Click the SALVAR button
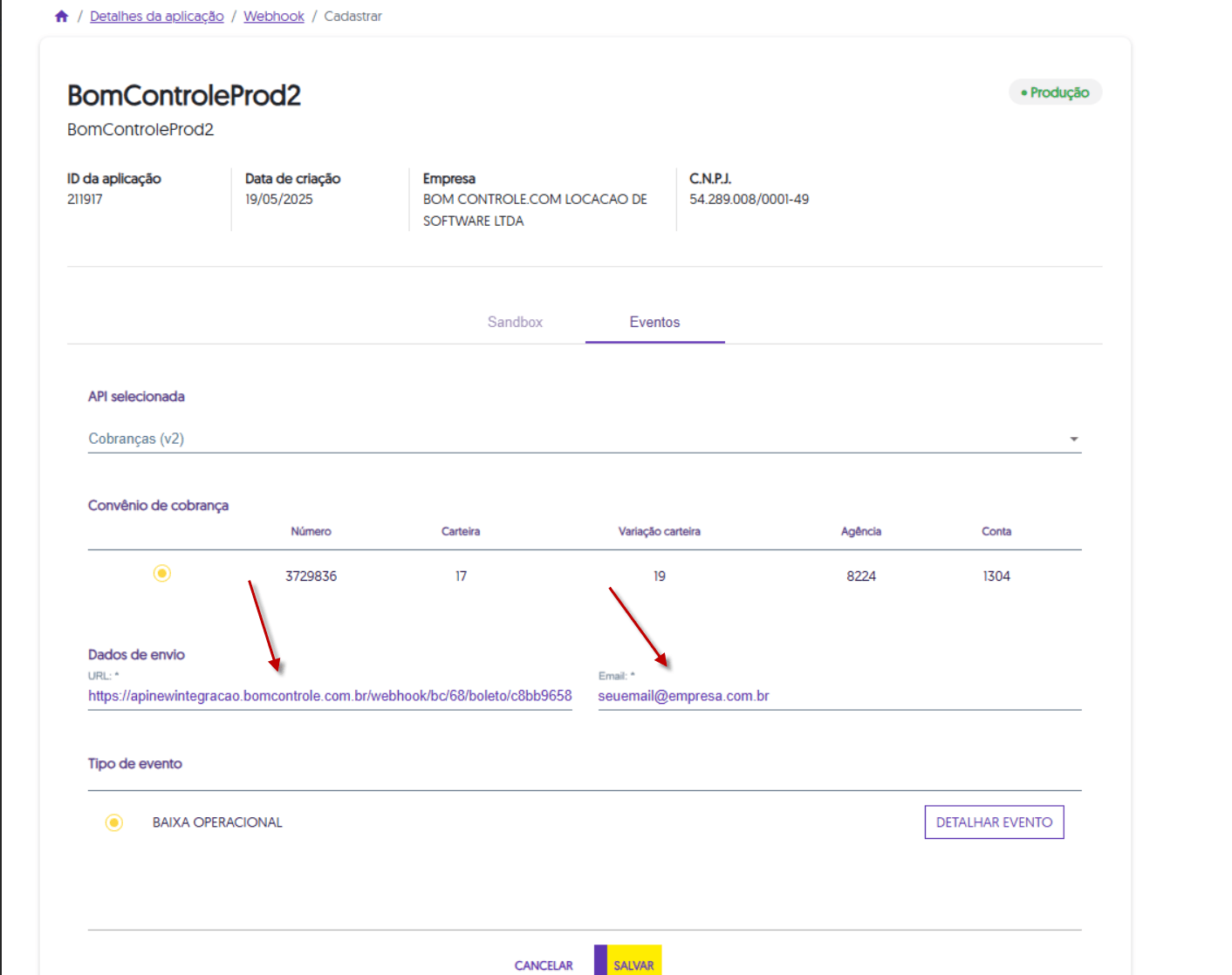This screenshot has height=975, width=1232. pos(628,962)
